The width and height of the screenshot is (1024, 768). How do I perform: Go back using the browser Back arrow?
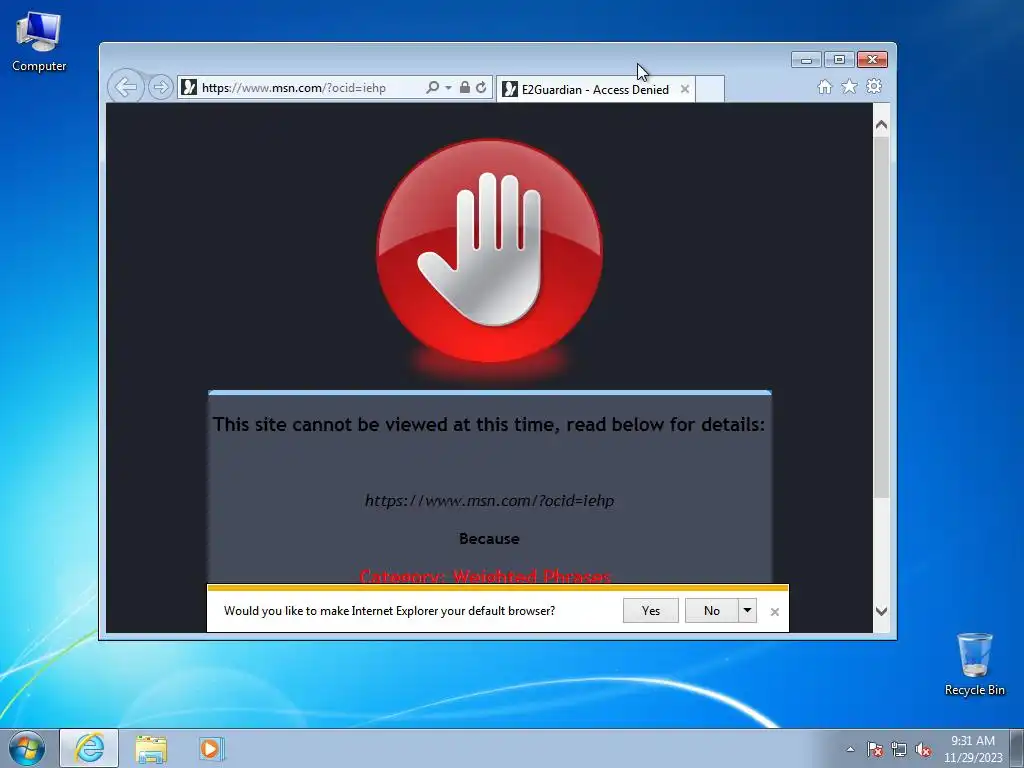pyautogui.click(x=125, y=86)
